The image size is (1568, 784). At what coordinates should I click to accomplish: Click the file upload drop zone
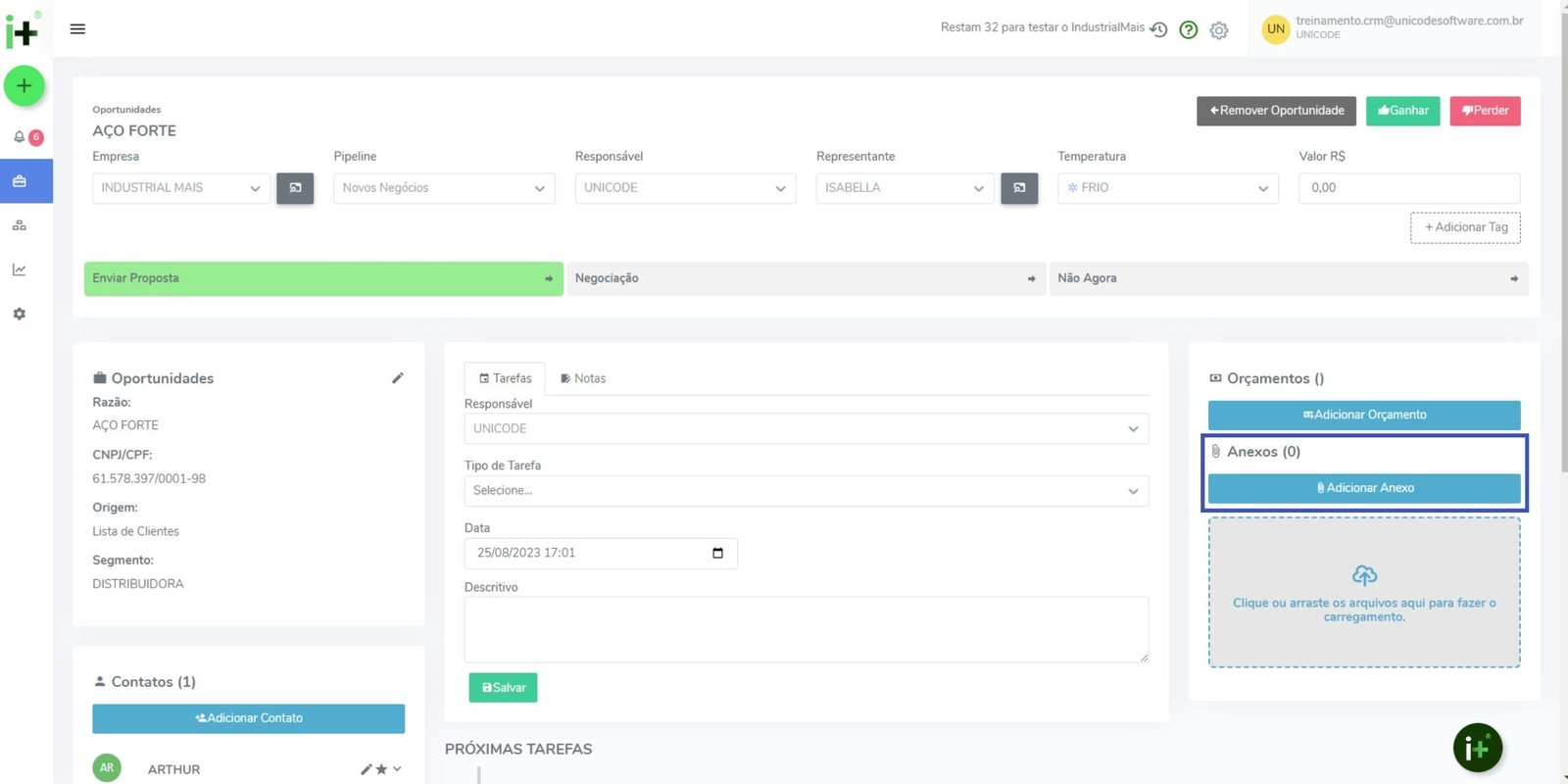pyautogui.click(x=1363, y=593)
